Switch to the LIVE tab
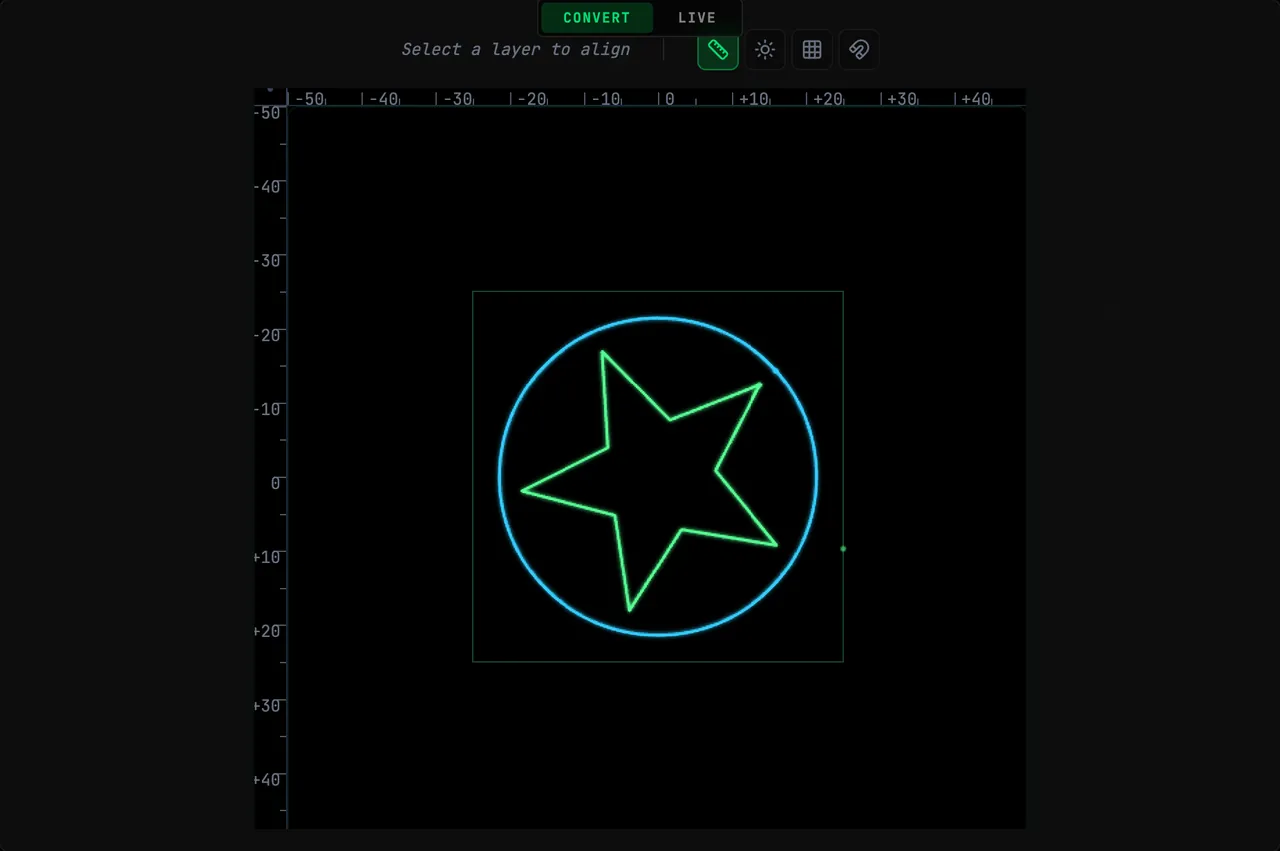Screen dimensions: 1280x851 point(697,18)
